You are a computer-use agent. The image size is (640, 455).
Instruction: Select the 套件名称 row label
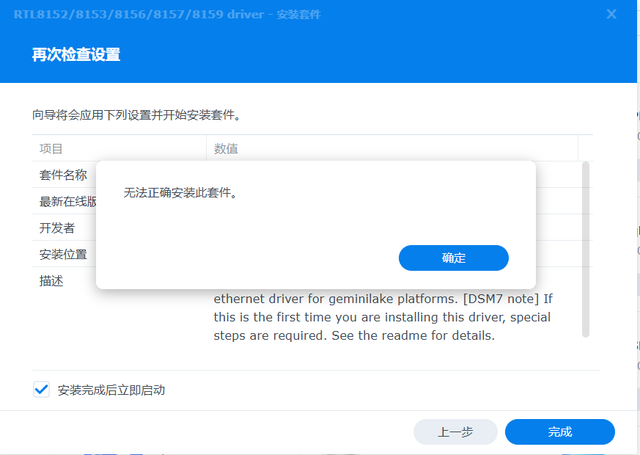(x=63, y=175)
